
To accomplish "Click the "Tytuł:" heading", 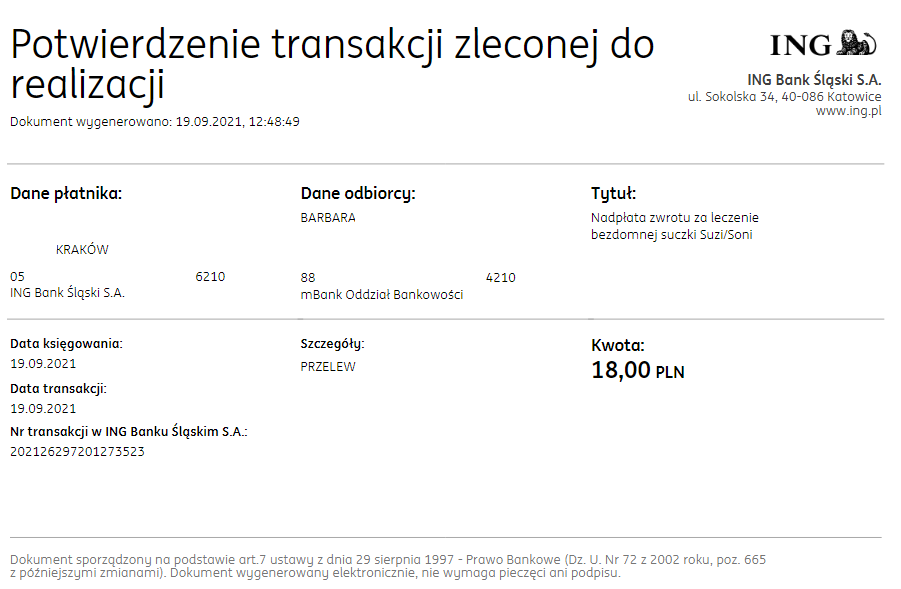I will 613,193.
